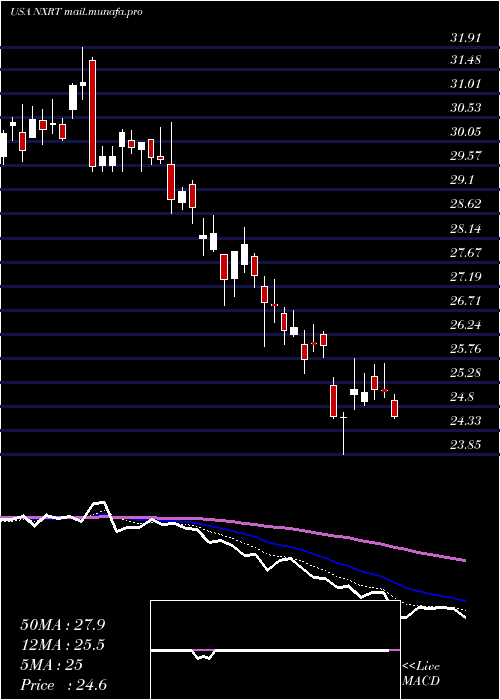The width and height of the screenshot is (500, 700).
Task: Click the 25.76 price axis label
Action: [x=466, y=349]
